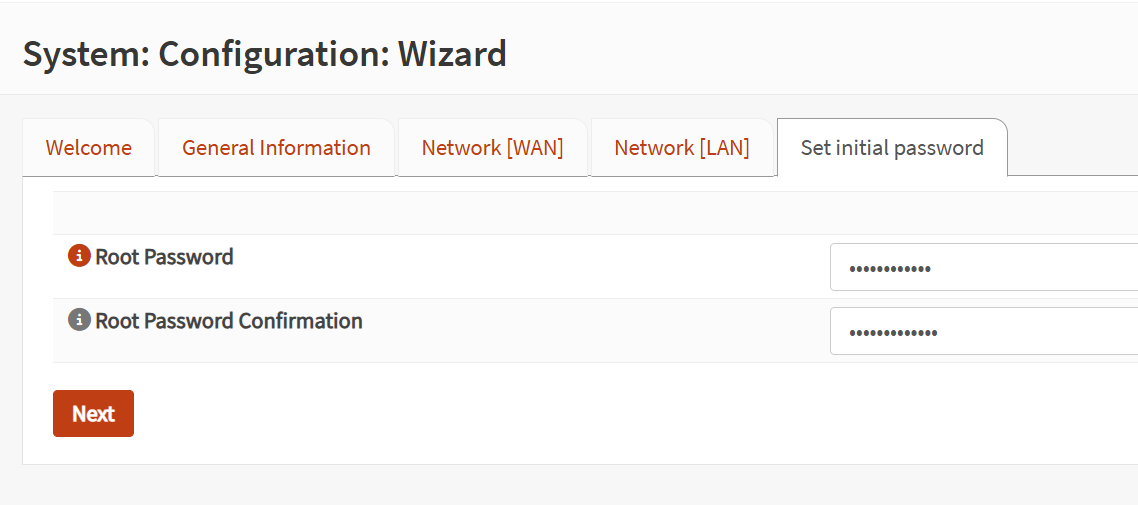Click the Root Password Confirmation label text
Image resolution: width=1138 pixels, height=505 pixels.
pyautogui.click(x=229, y=321)
